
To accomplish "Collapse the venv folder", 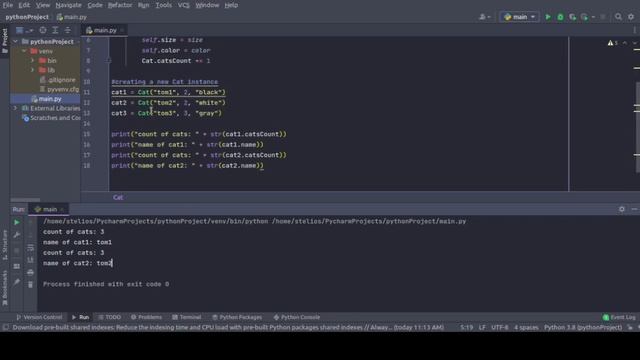I will click(24, 51).
